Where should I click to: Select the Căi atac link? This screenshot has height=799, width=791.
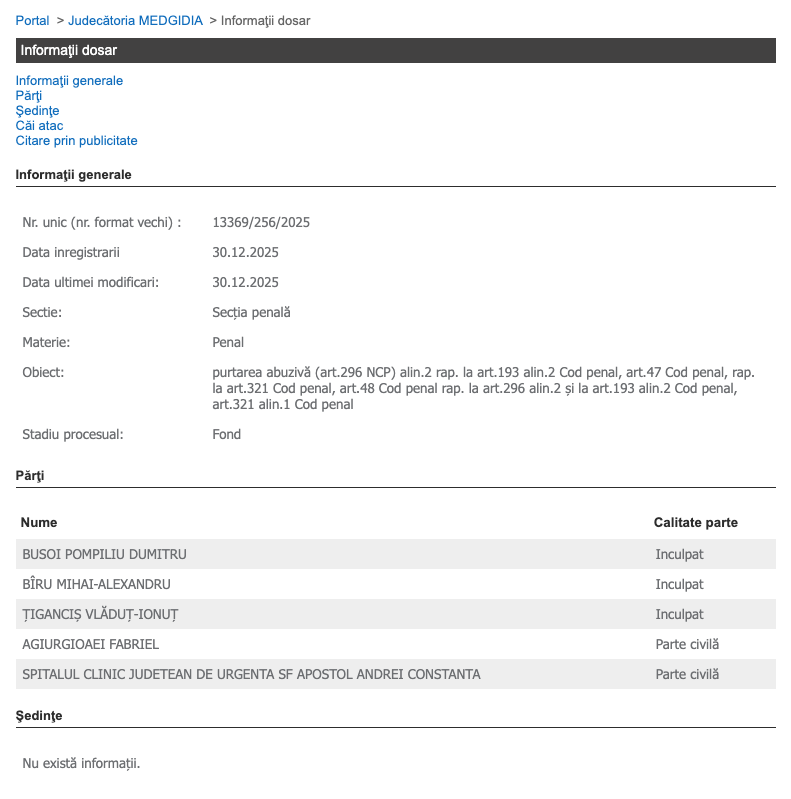tap(39, 126)
